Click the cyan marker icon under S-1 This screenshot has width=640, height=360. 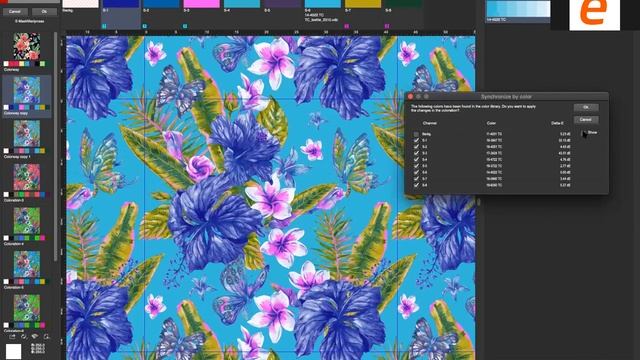tap(104, 26)
